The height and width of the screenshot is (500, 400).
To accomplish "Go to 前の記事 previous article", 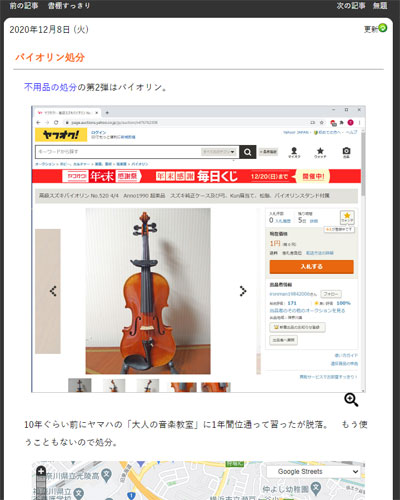I will point(24,6).
